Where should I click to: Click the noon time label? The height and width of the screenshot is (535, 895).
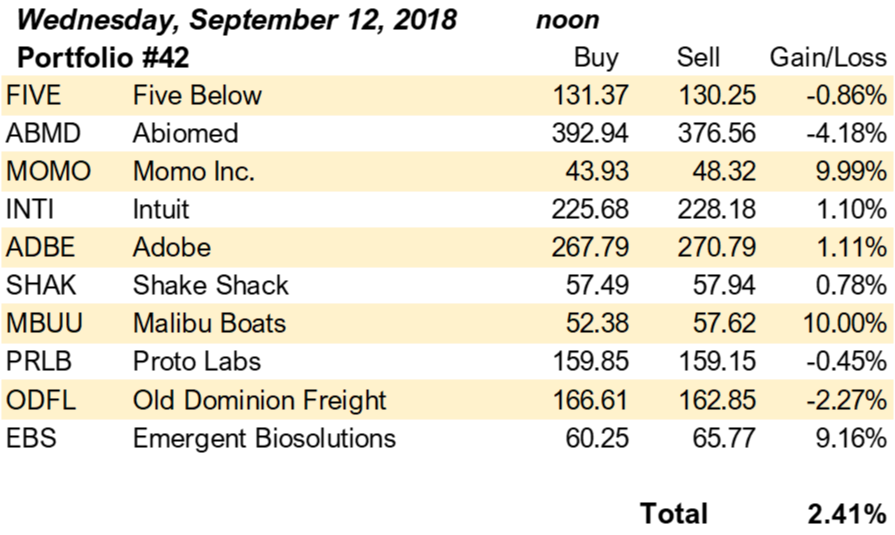click(x=568, y=21)
